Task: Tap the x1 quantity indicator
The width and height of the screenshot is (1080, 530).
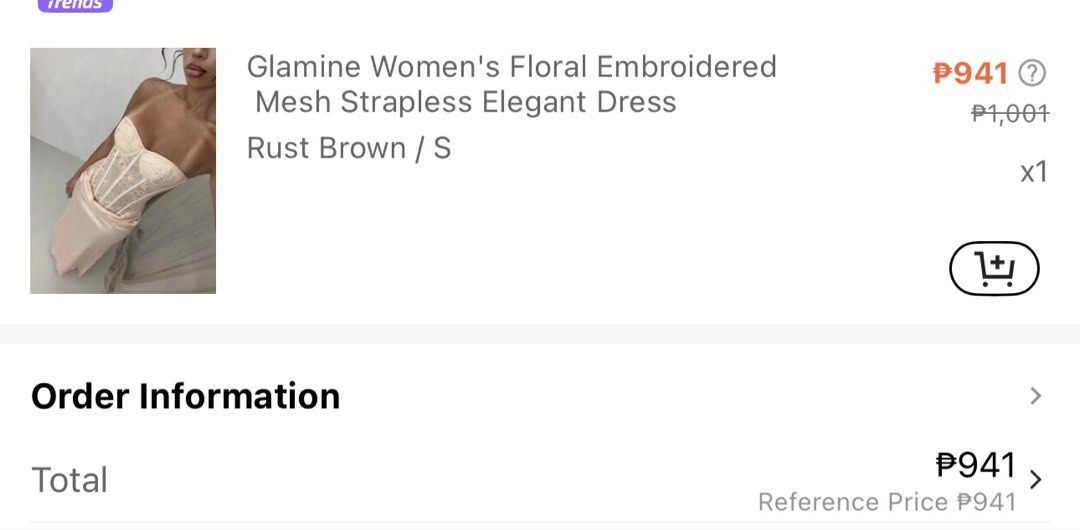Action: point(1034,172)
